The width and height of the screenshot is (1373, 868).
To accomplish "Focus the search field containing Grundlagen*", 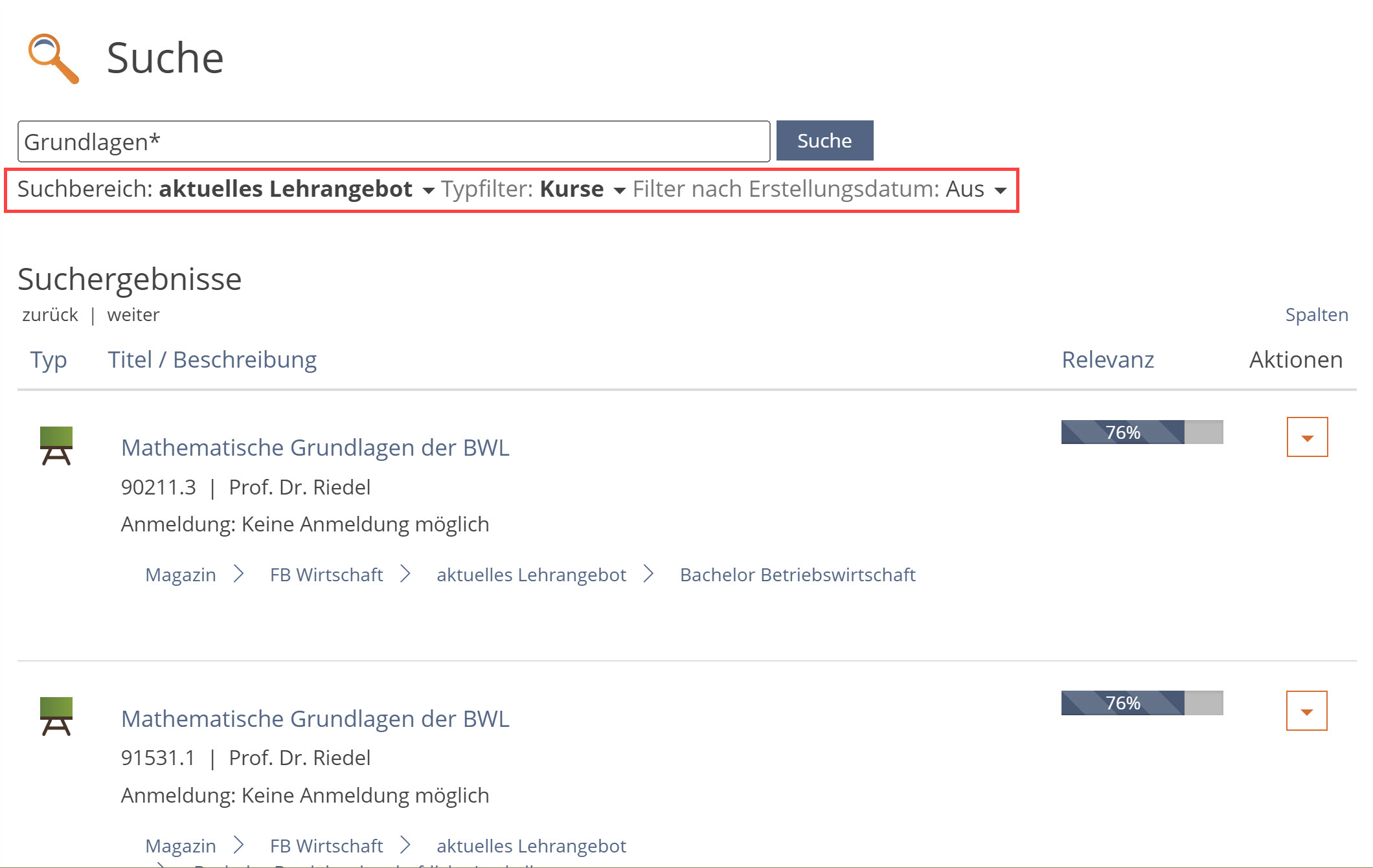I will (394, 141).
